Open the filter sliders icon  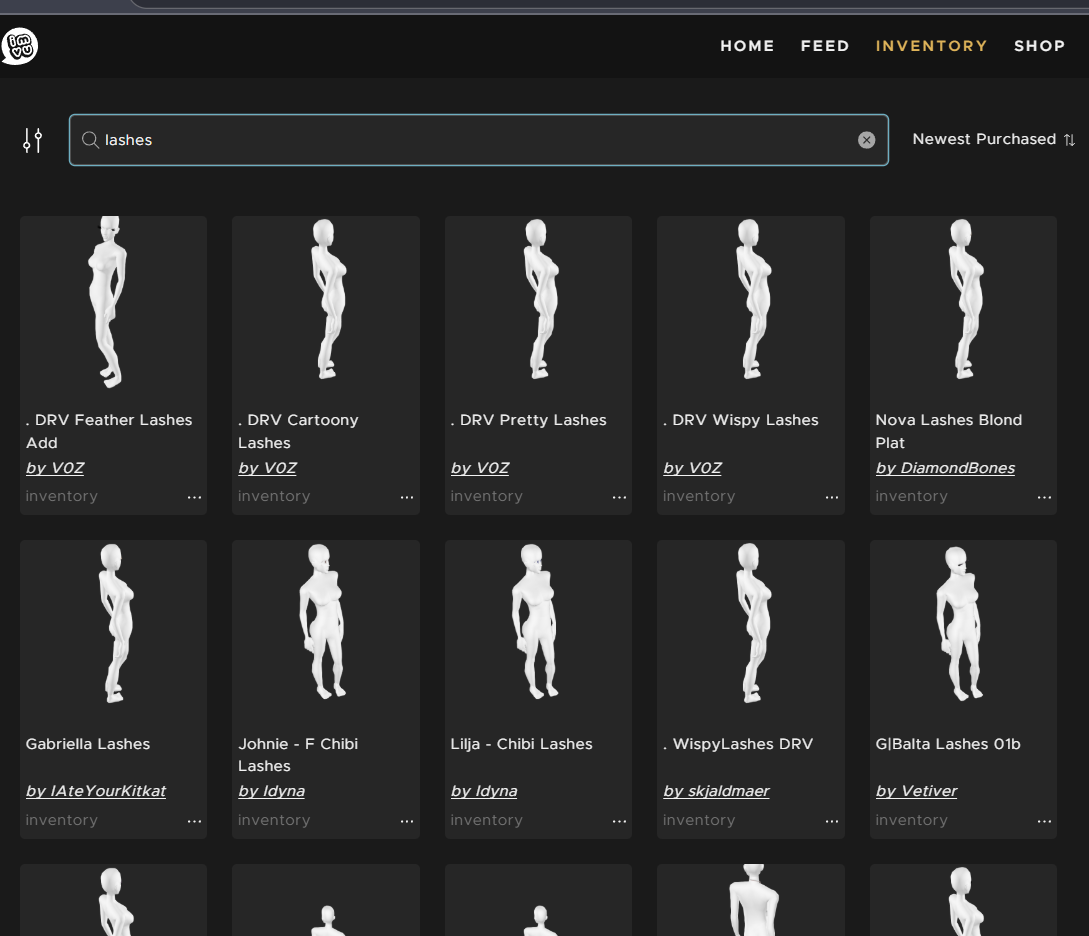(x=33, y=140)
